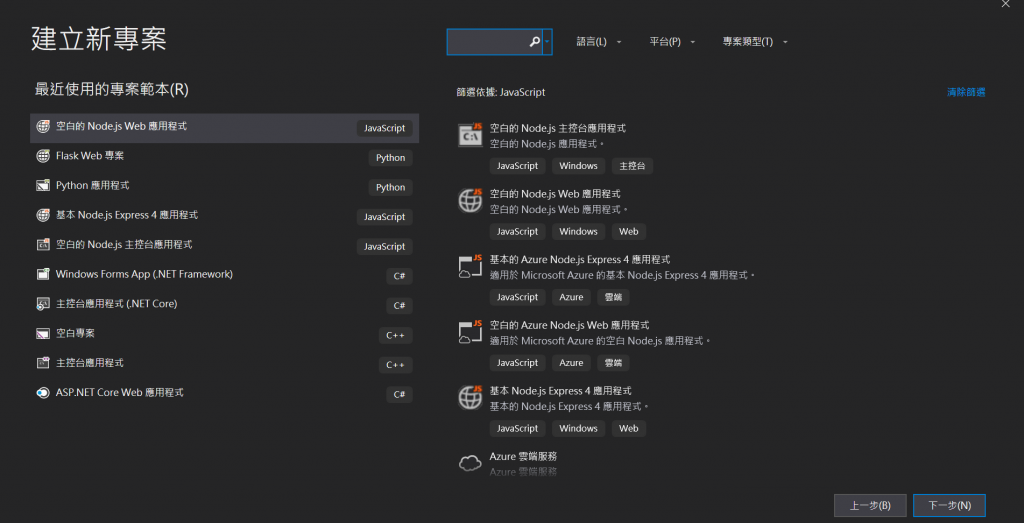Click 主控台 tag under Node.js console result

point(632,166)
